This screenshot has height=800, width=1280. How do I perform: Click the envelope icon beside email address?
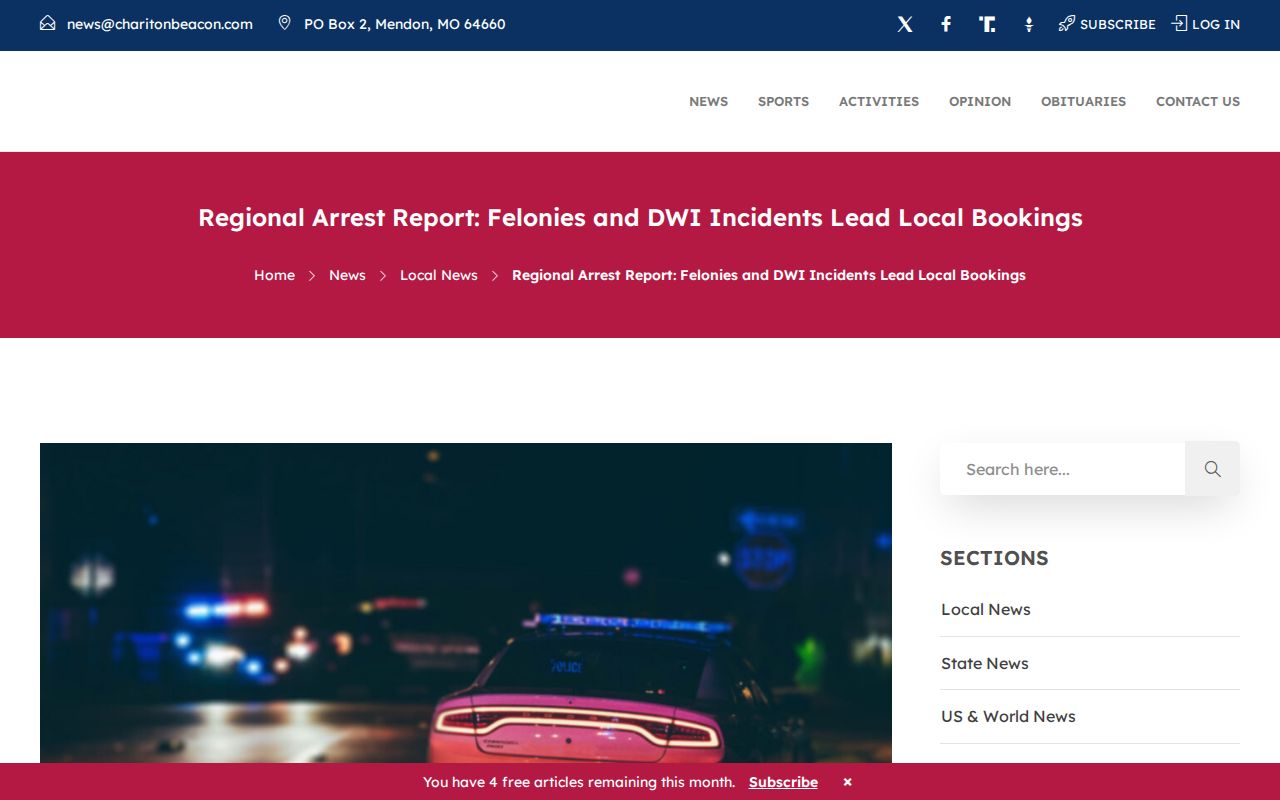pyautogui.click(x=48, y=23)
